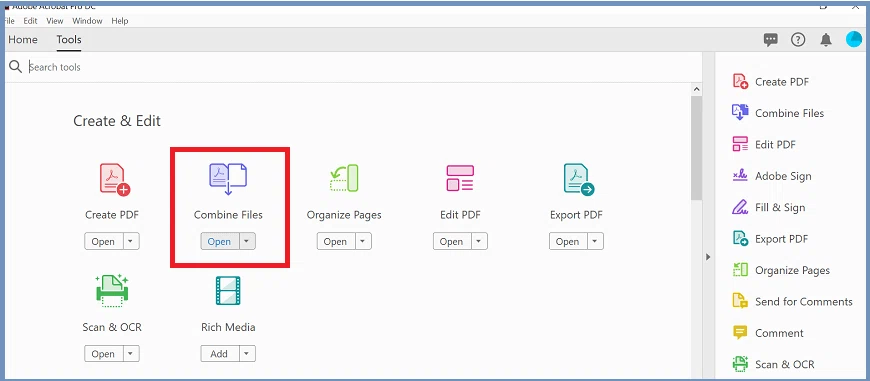
Task: Expand the Scan & OCR Open dropdown arrow
Action: [x=130, y=353]
